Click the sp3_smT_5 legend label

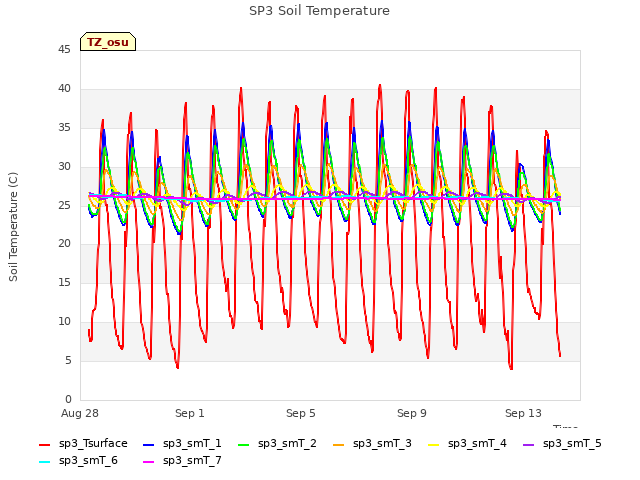point(572,443)
